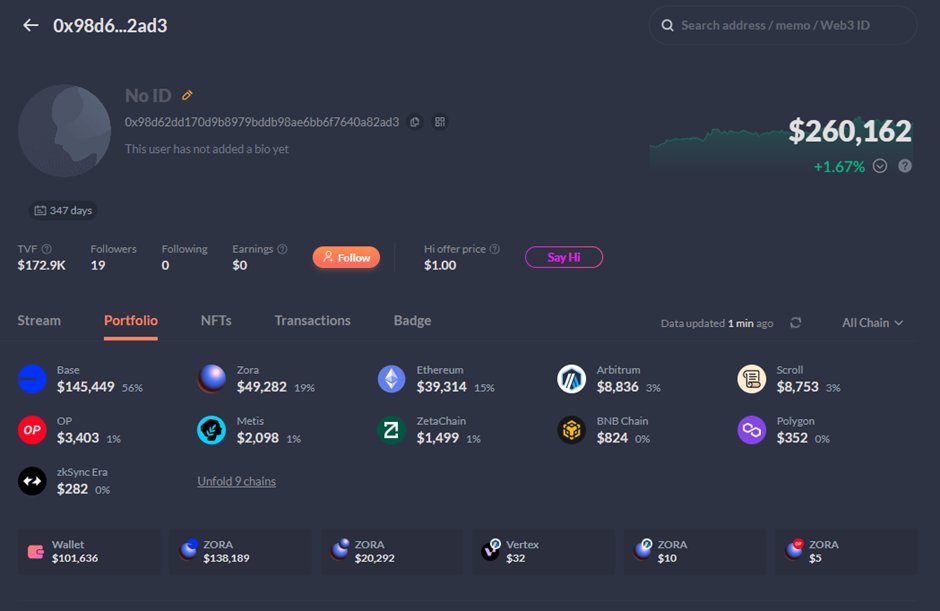
Task: Select the Polygon chain icon
Action: [x=752, y=430]
